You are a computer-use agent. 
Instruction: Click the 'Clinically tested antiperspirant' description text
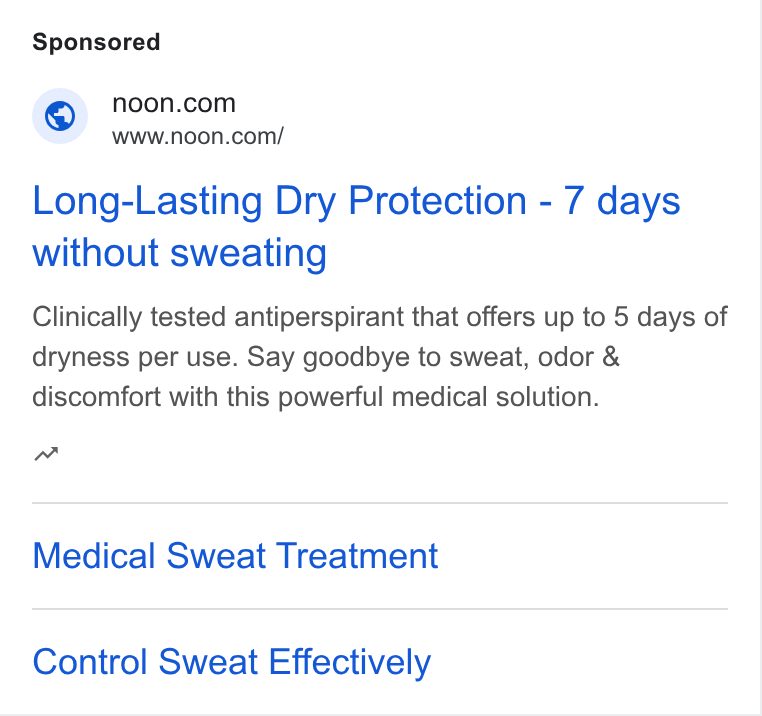(x=218, y=317)
